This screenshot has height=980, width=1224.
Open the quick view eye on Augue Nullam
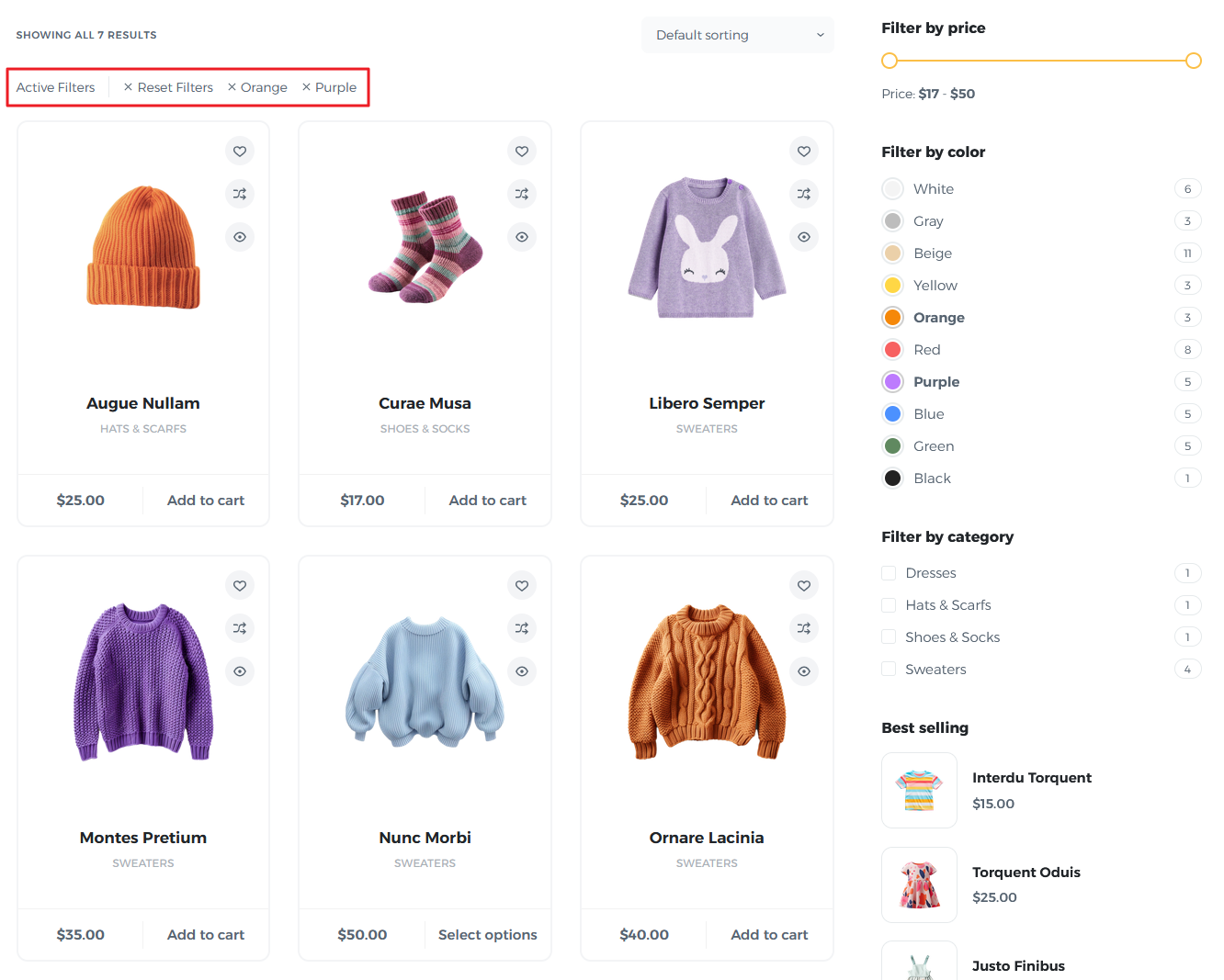[240, 237]
